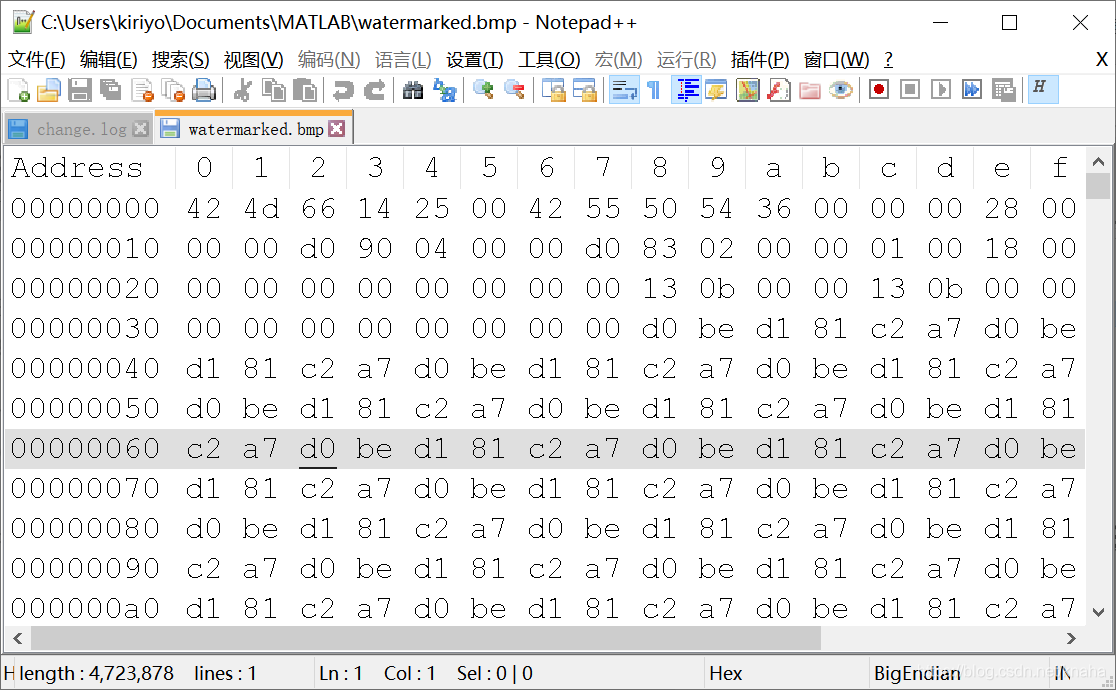Click the vertical scrollbar down arrow
This screenshot has width=1116, height=690.
pyautogui.click(x=1098, y=612)
